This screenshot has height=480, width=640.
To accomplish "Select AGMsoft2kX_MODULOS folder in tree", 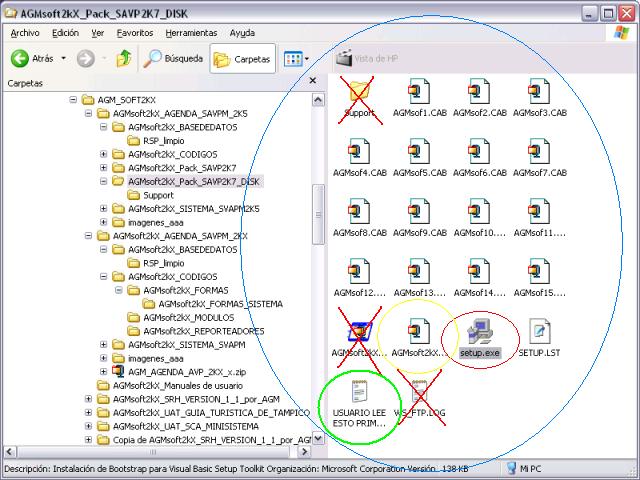I will pos(181,317).
